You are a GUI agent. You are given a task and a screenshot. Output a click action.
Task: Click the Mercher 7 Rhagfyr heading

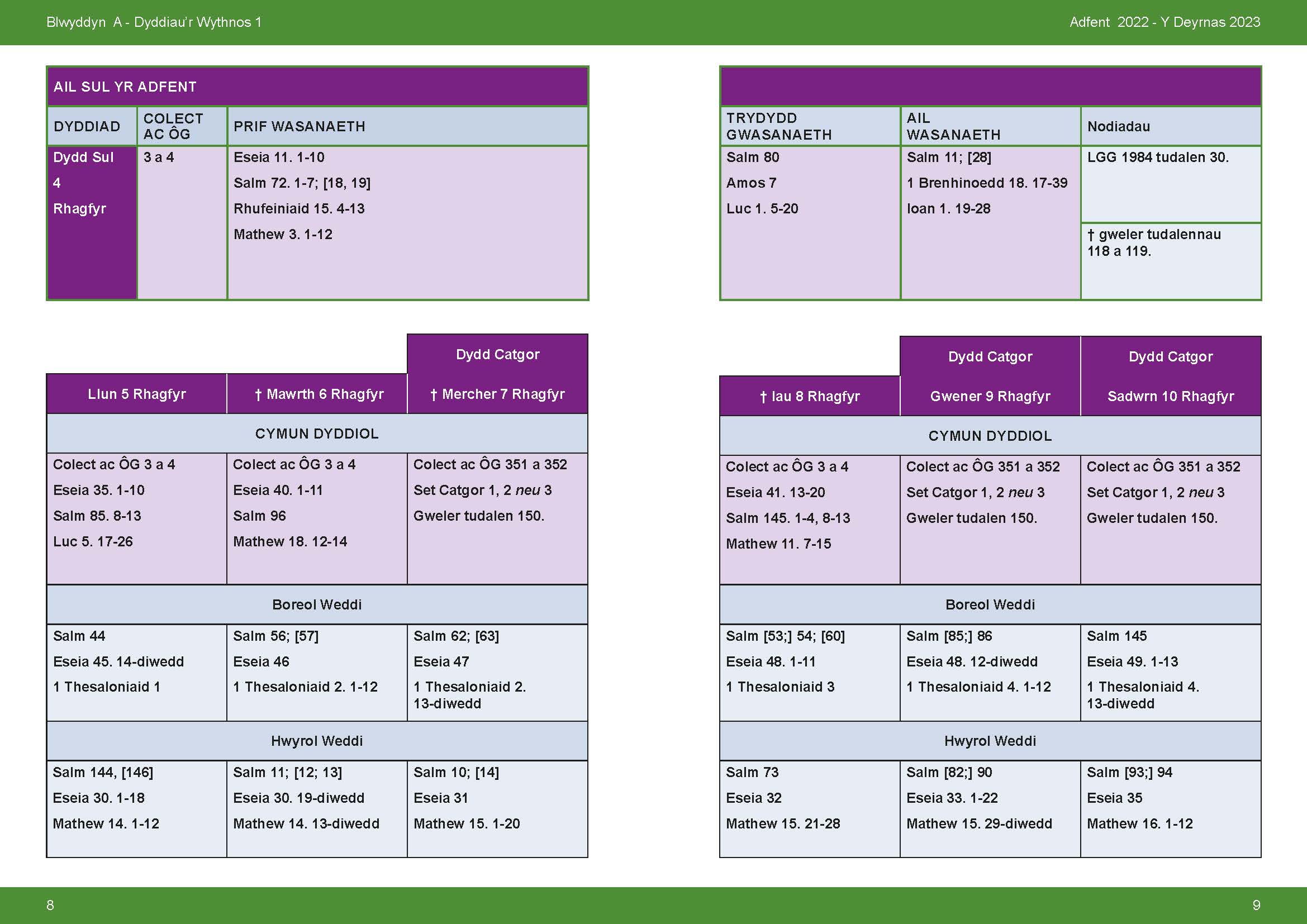497,394
